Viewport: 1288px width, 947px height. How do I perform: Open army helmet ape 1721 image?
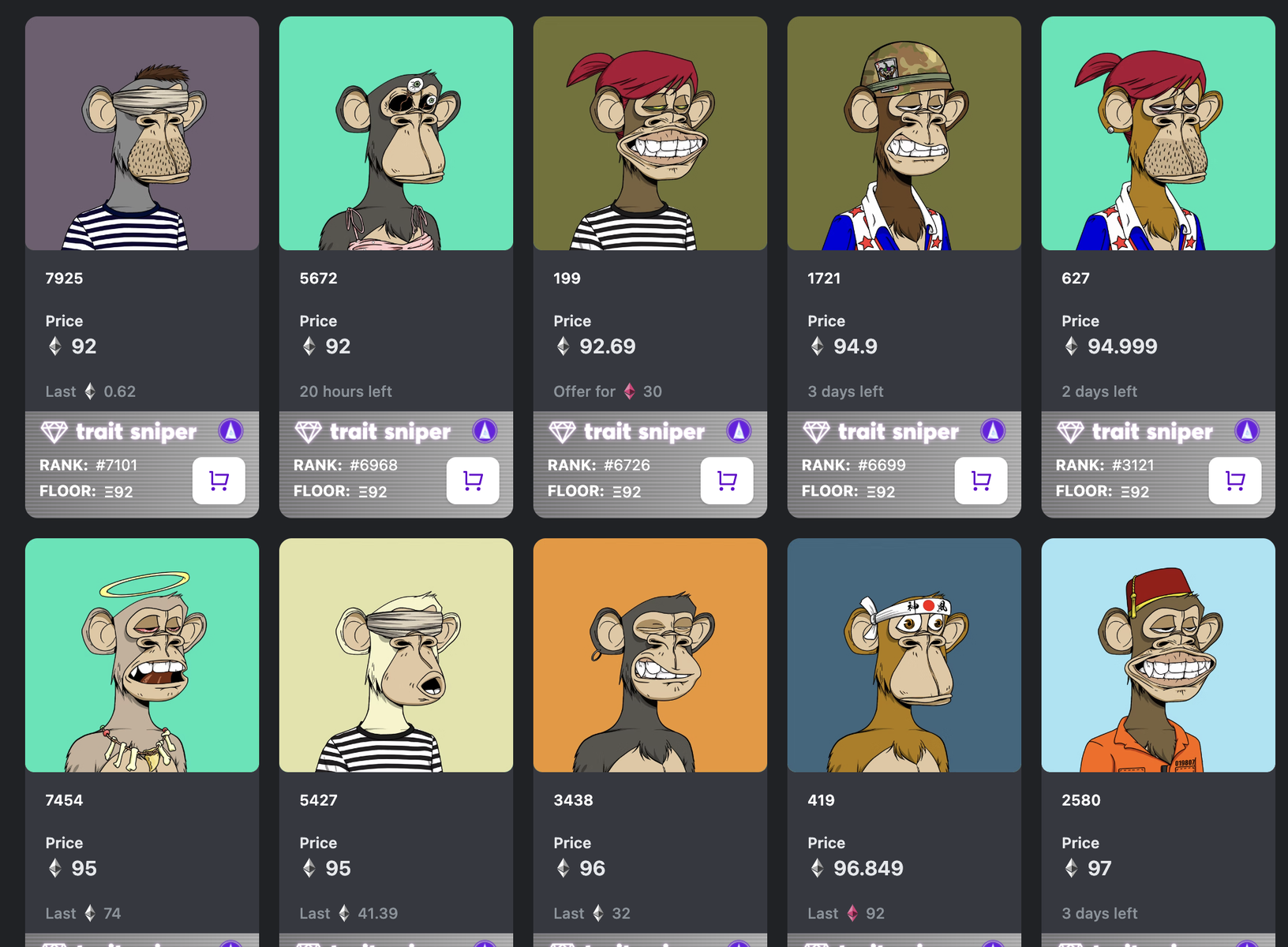click(x=904, y=133)
